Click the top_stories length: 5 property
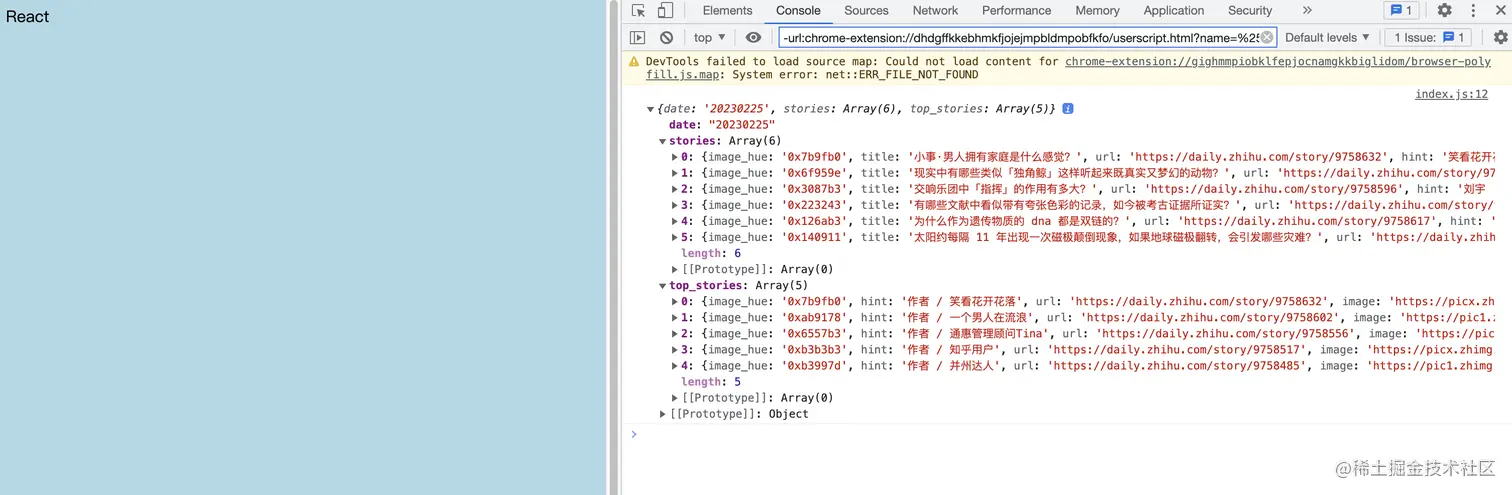The image size is (1512, 495). tap(711, 381)
